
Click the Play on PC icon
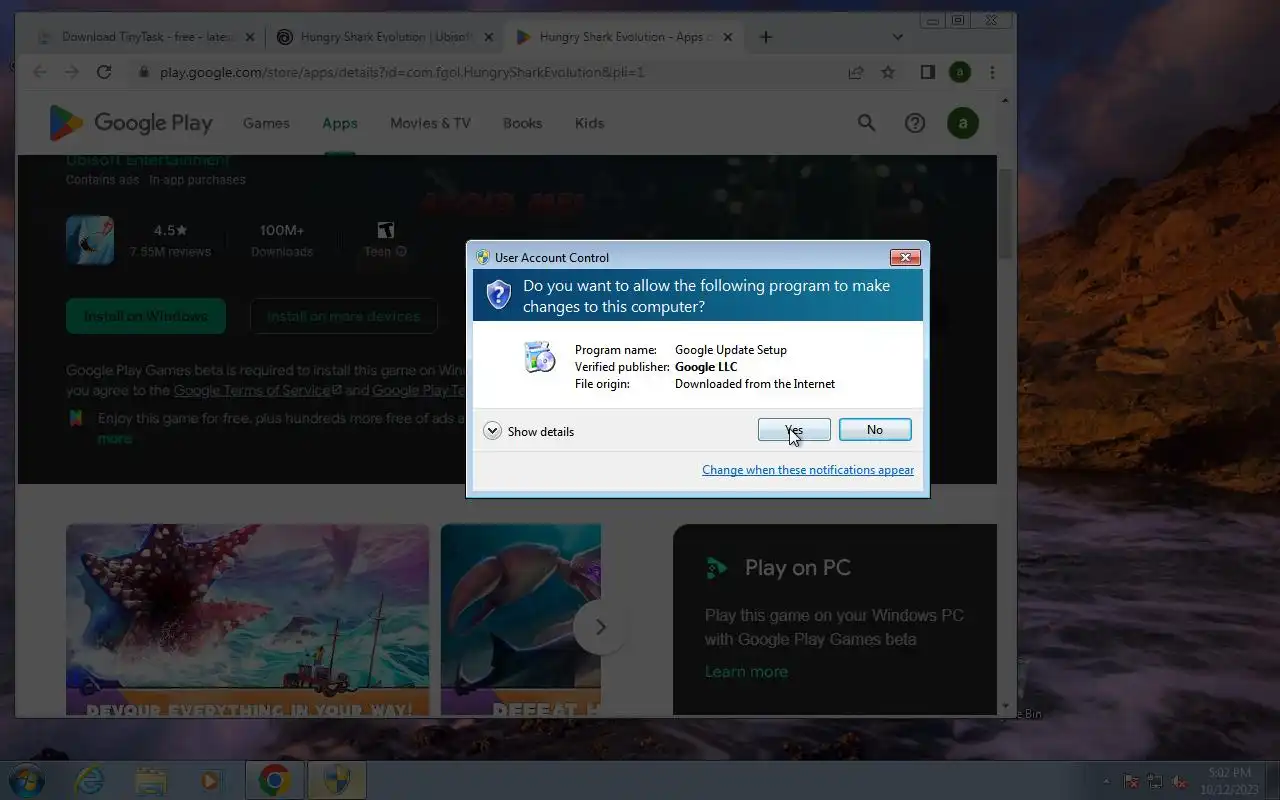click(x=716, y=568)
